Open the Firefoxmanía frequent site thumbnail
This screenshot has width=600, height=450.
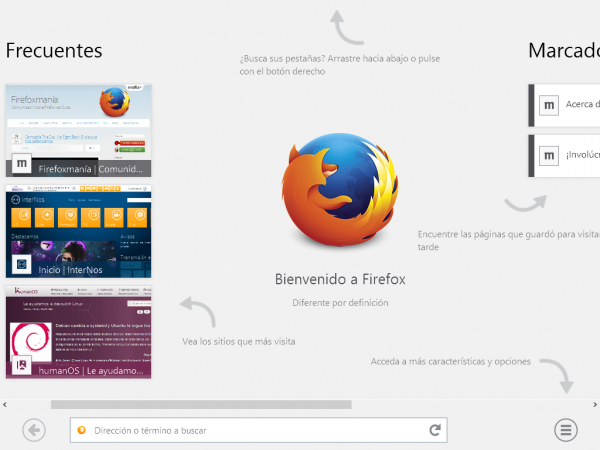[78, 130]
